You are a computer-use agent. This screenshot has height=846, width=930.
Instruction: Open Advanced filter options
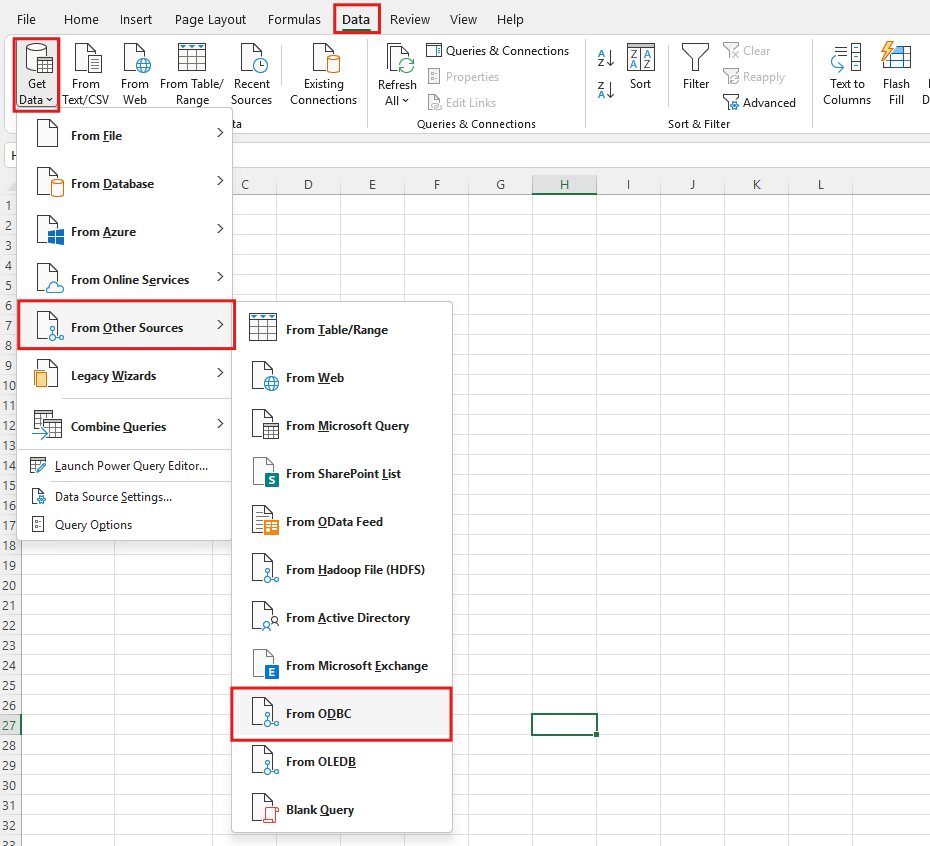pyautogui.click(x=759, y=103)
